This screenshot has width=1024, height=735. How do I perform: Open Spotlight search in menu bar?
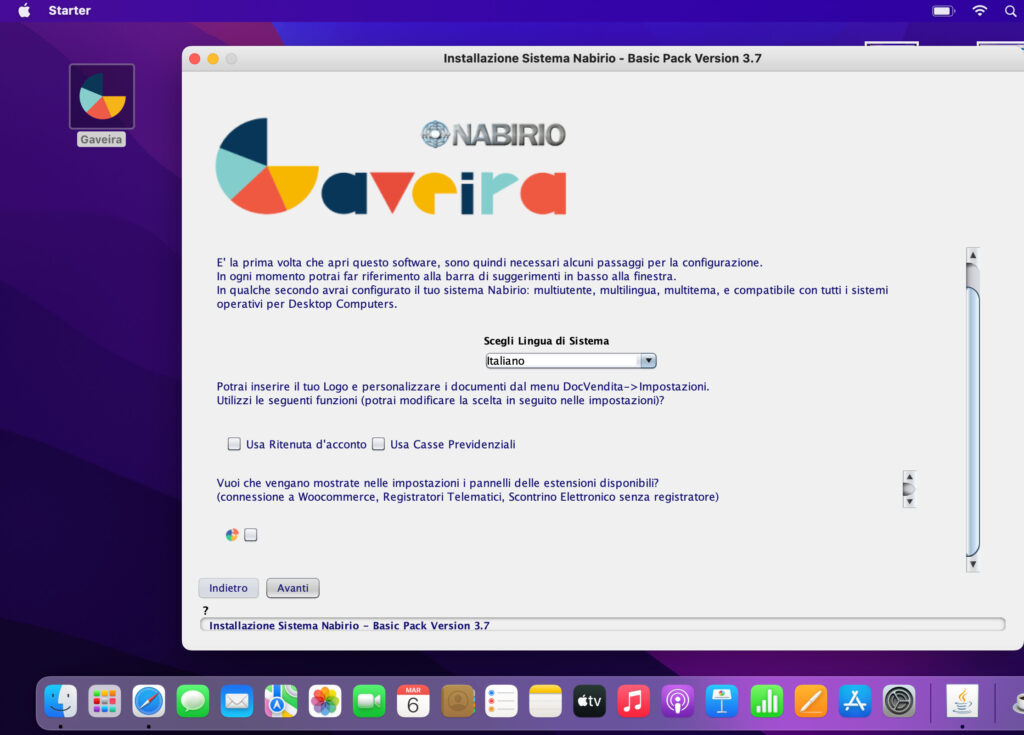tap(1010, 10)
